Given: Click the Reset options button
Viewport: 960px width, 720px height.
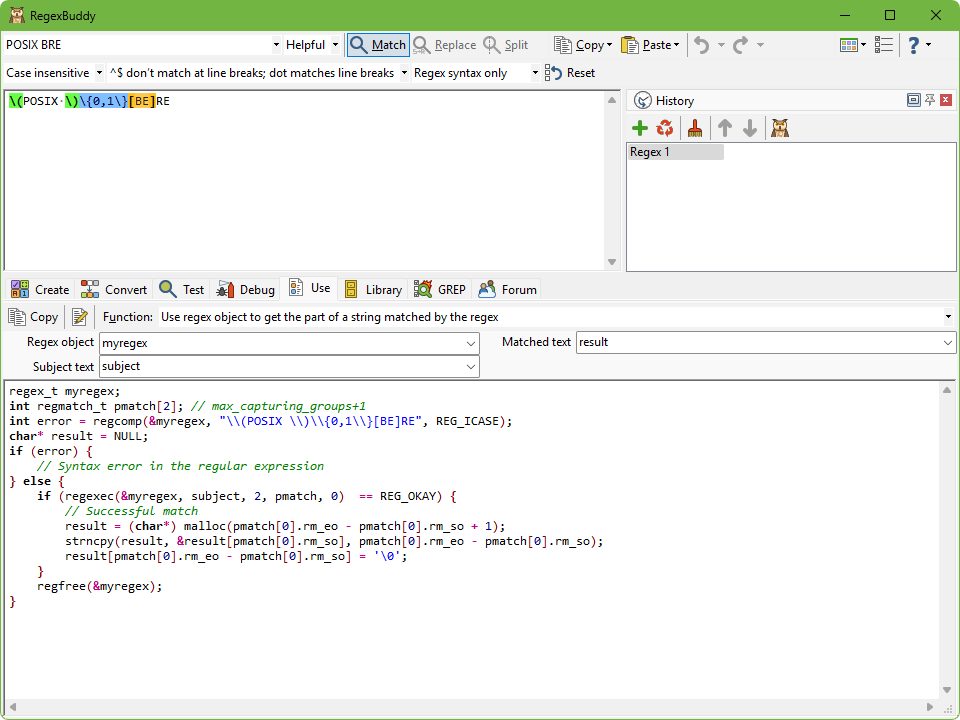Looking at the screenshot, I should (x=570, y=73).
